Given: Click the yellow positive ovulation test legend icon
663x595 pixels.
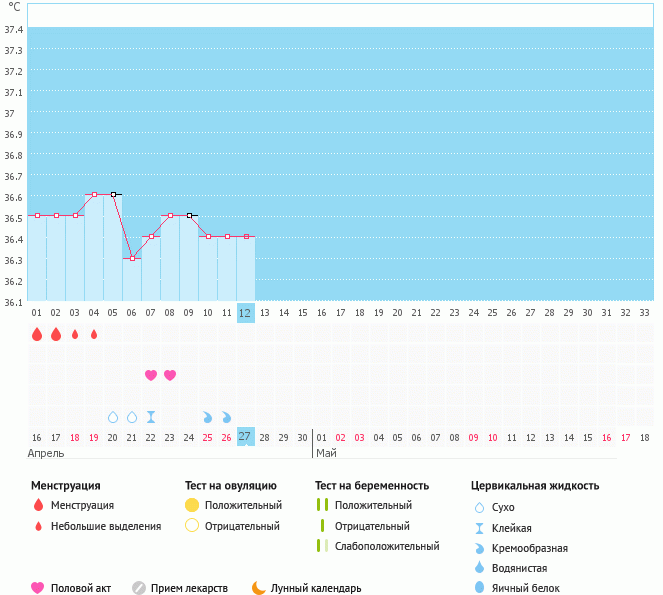Looking at the screenshot, I should pyautogui.click(x=192, y=506).
